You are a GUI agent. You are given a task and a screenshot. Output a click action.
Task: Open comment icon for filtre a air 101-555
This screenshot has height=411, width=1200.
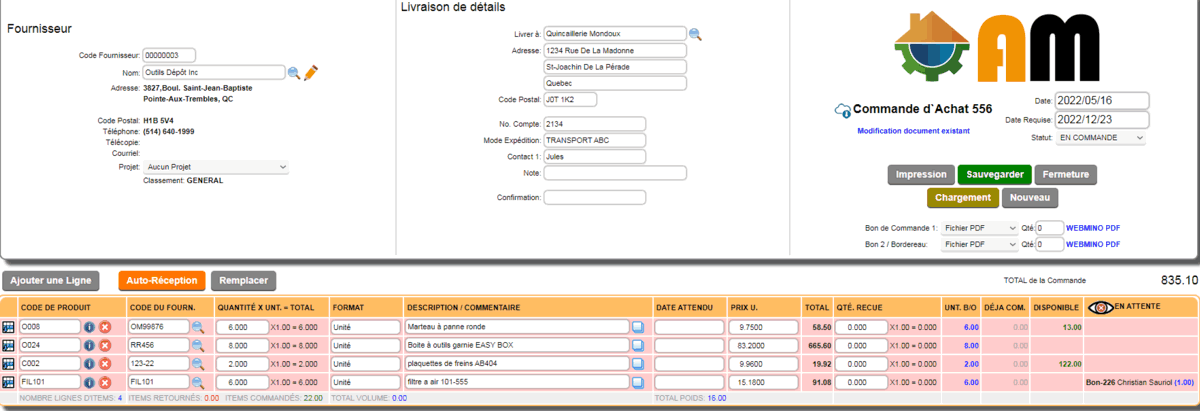tap(638, 381)
